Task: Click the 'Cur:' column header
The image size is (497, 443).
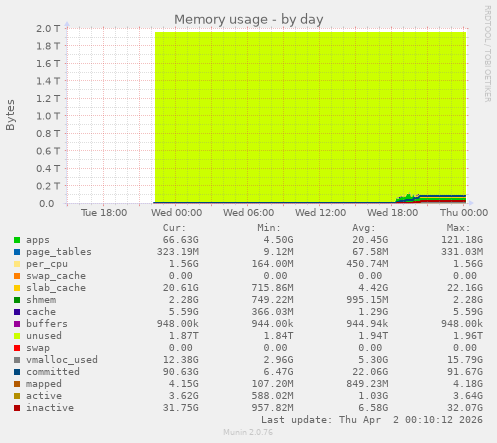Action: (174, 228)
